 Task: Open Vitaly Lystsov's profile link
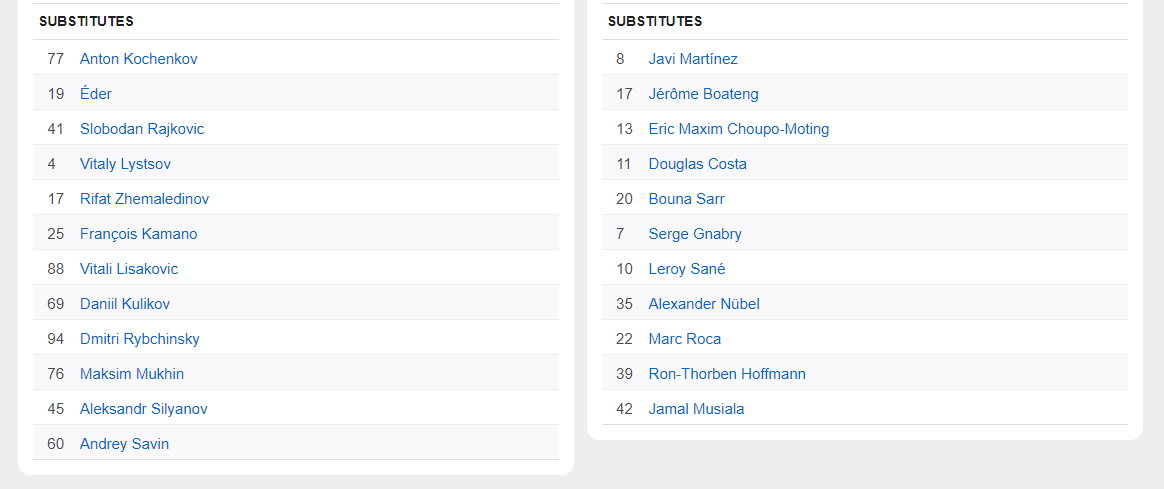125,164
